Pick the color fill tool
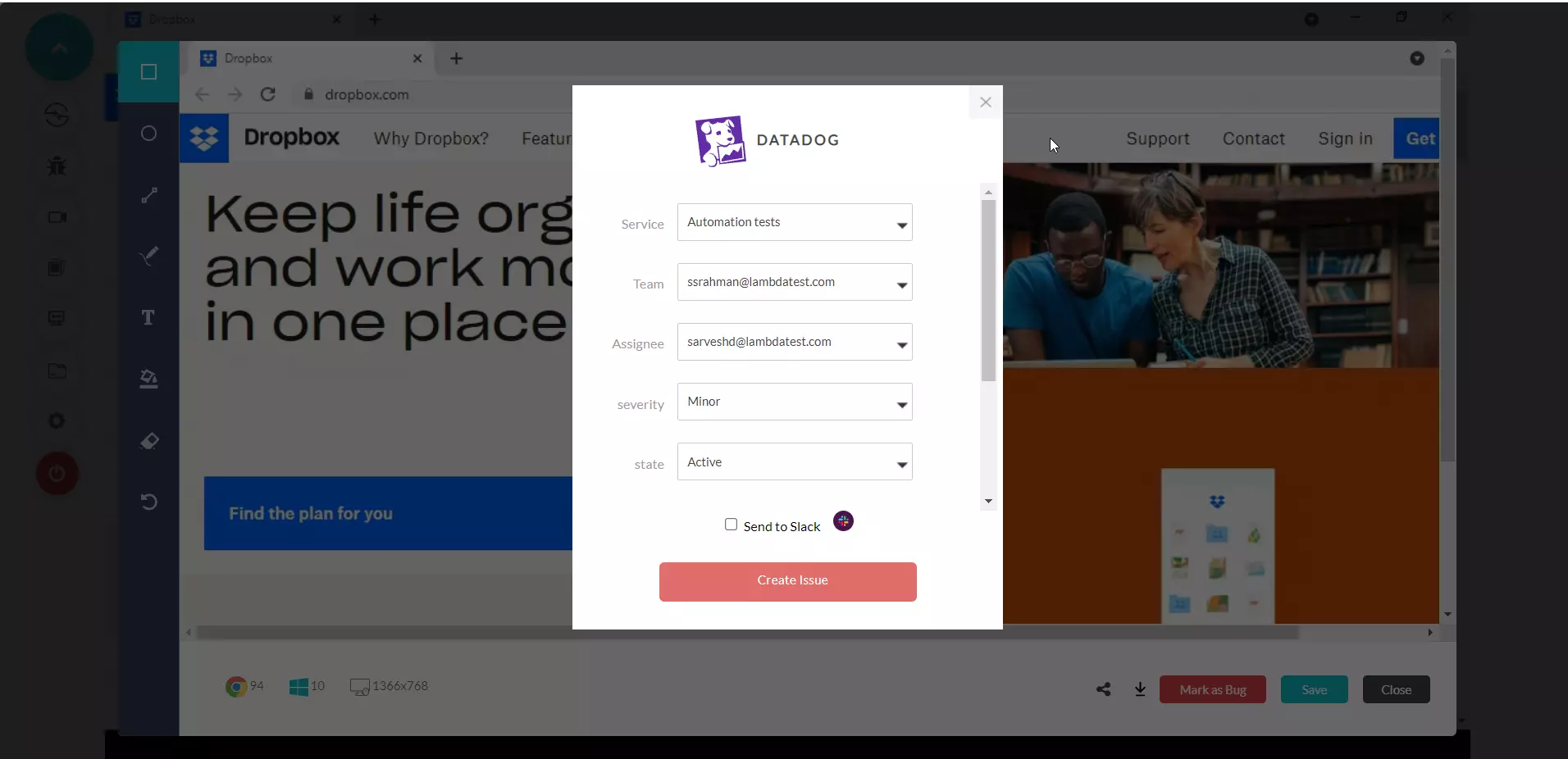 pos(148,379)
